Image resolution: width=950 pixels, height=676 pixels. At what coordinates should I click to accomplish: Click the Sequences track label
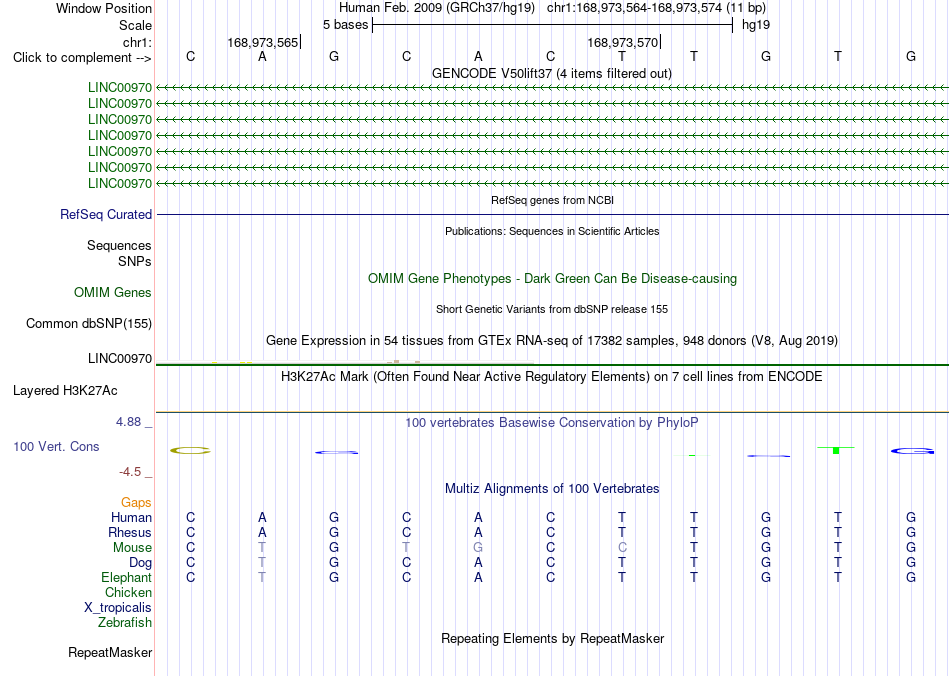coord(119,245)
